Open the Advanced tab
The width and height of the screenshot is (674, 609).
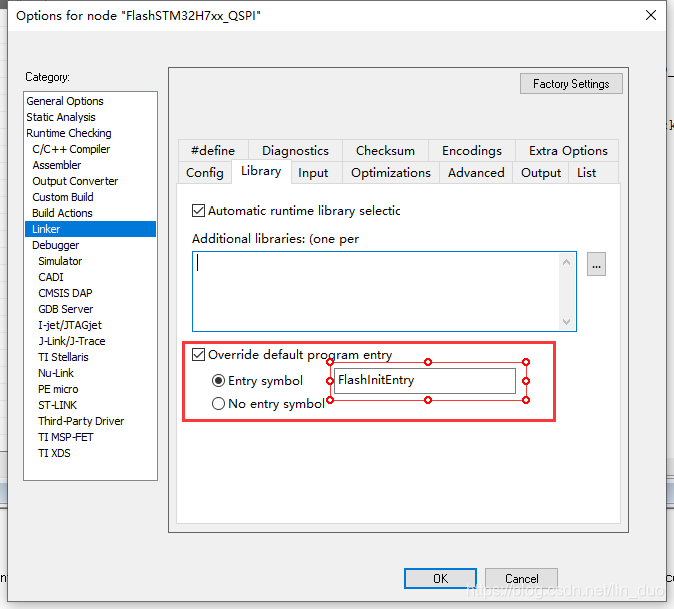pyautogui.click(x=476, y=173)
